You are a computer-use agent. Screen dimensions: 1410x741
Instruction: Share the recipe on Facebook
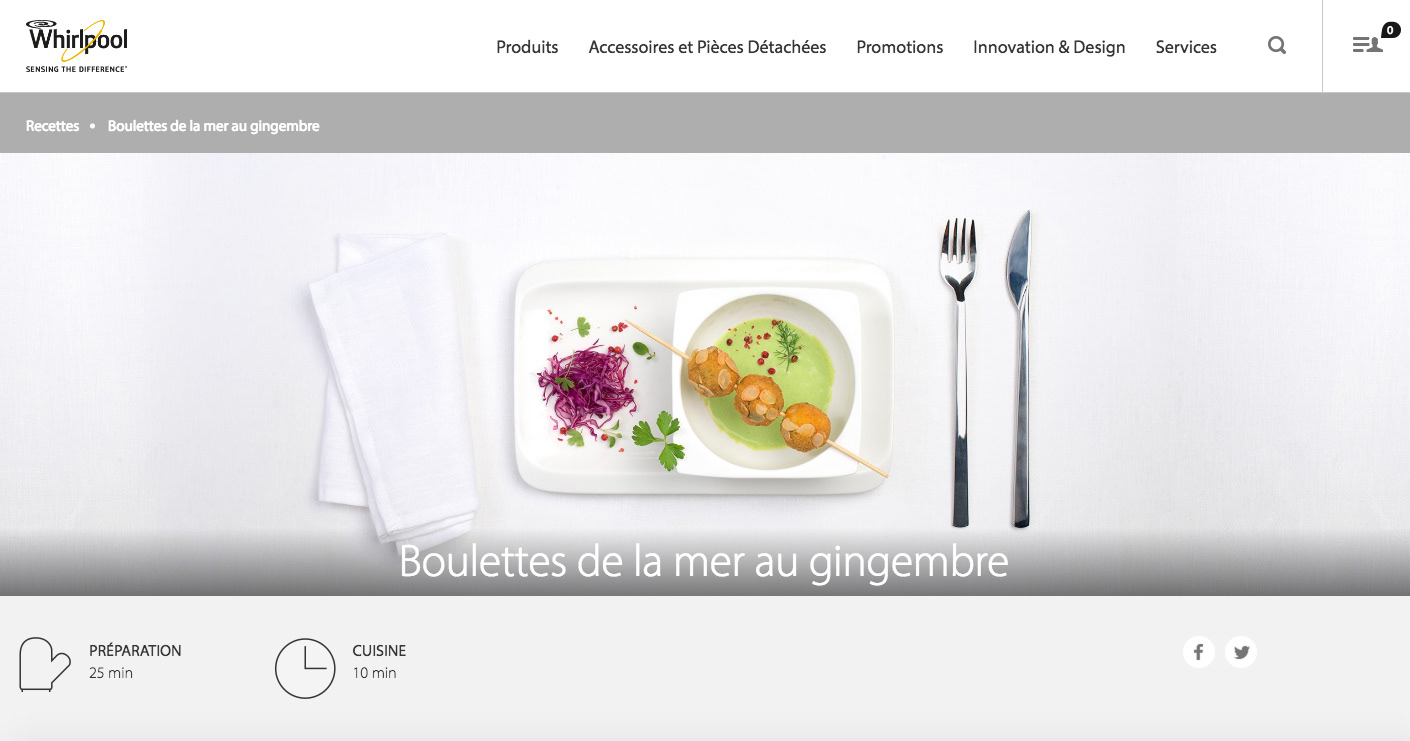coord(1198,652)
